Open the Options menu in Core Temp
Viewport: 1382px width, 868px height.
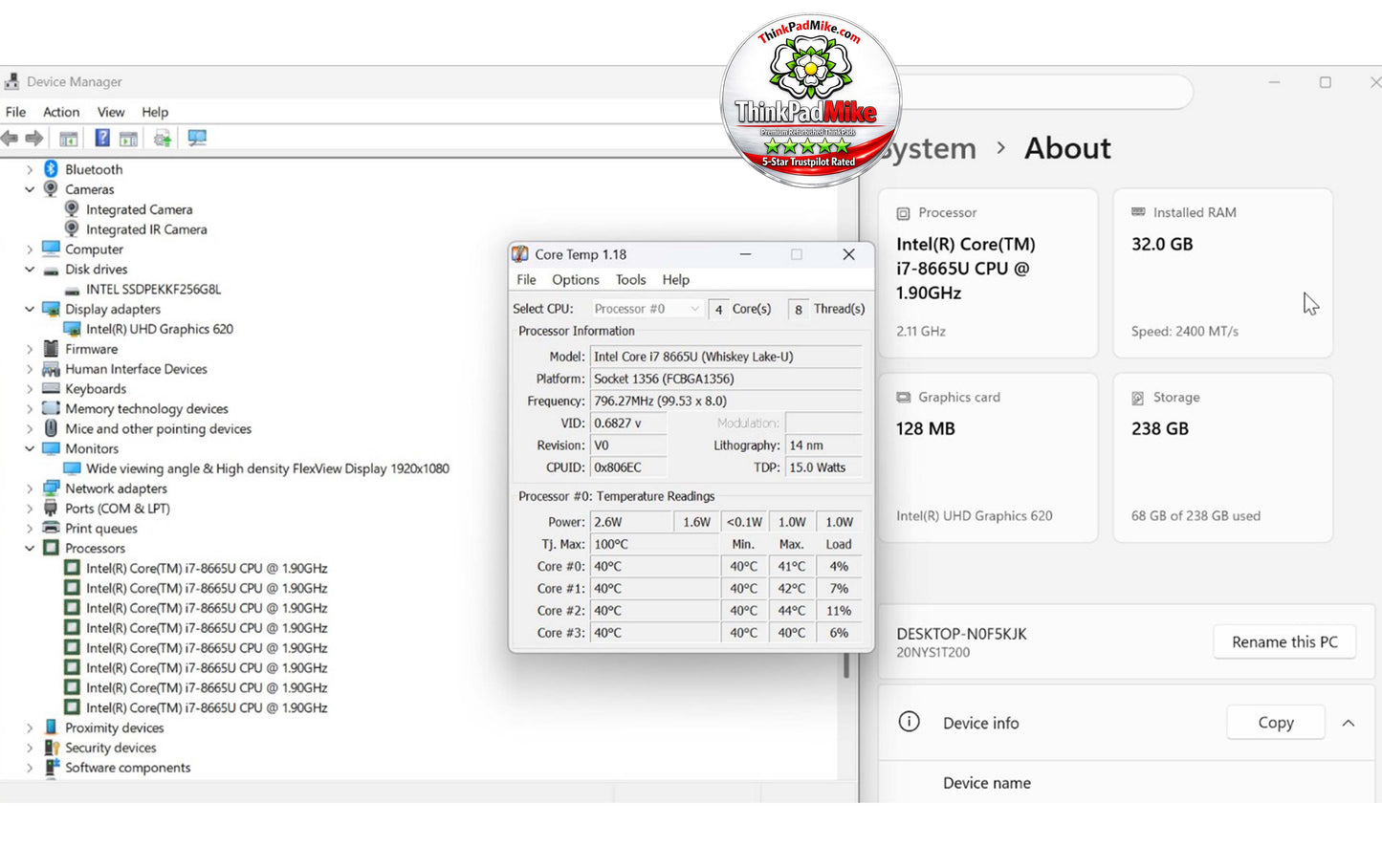point(576,280)
